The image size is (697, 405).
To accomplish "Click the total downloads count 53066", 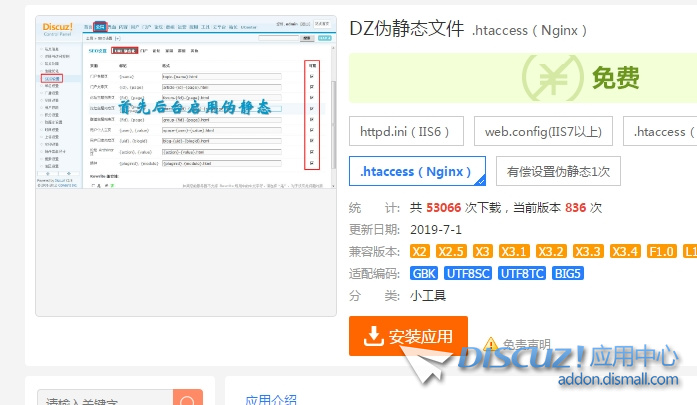I will coord(443,208).
